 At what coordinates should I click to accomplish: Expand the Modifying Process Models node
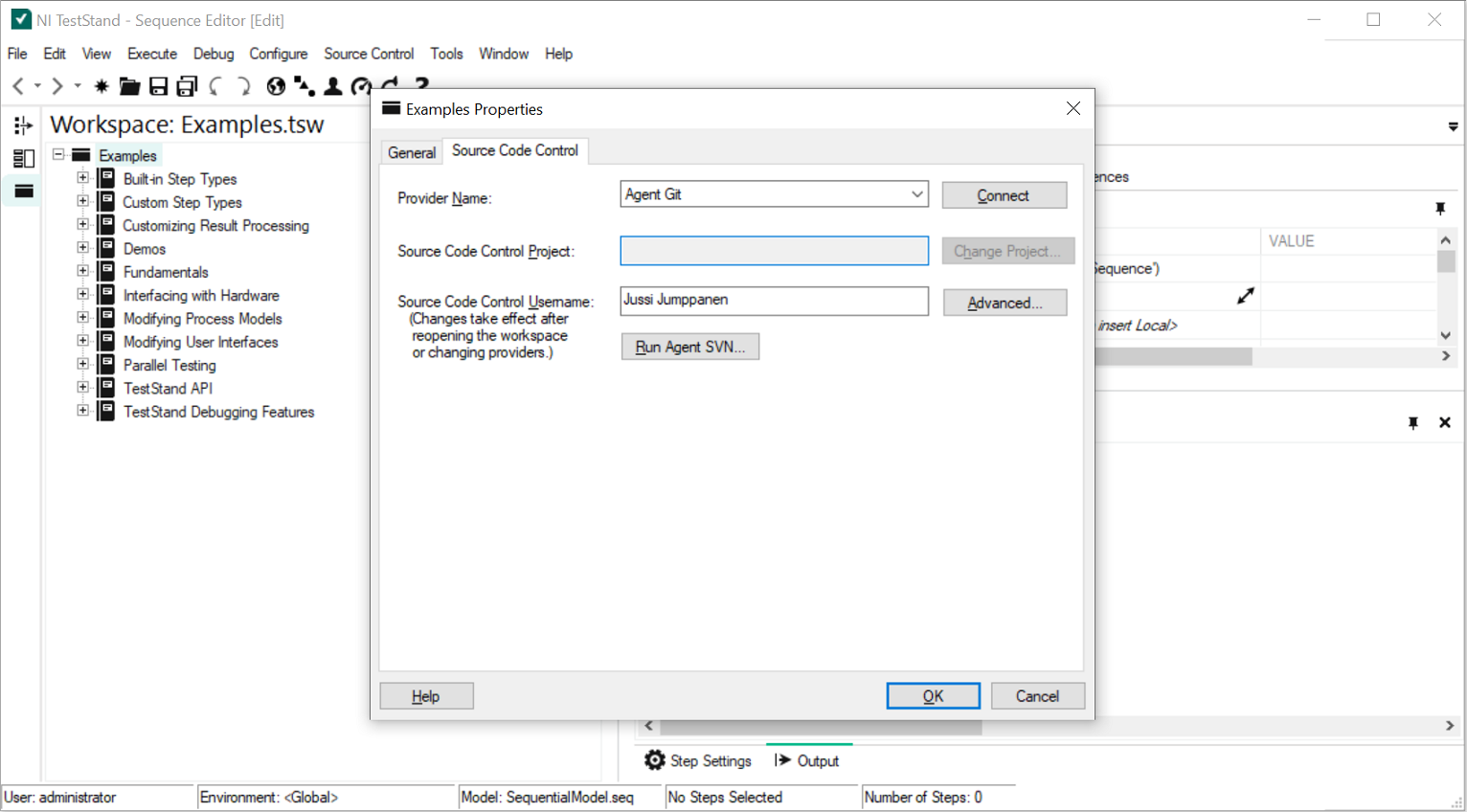point(83,318)
